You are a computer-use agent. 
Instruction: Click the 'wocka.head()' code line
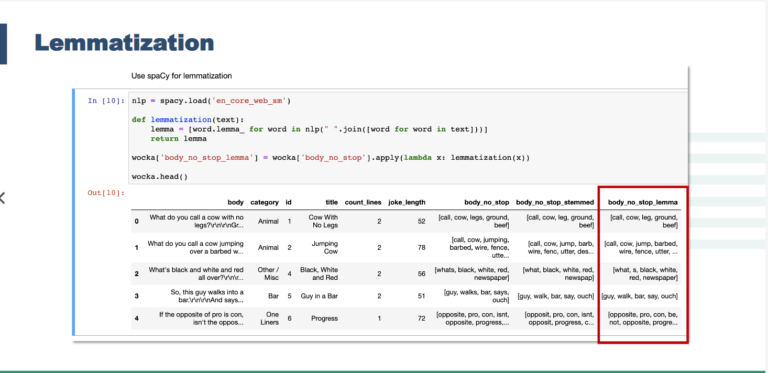pos(160,177)
